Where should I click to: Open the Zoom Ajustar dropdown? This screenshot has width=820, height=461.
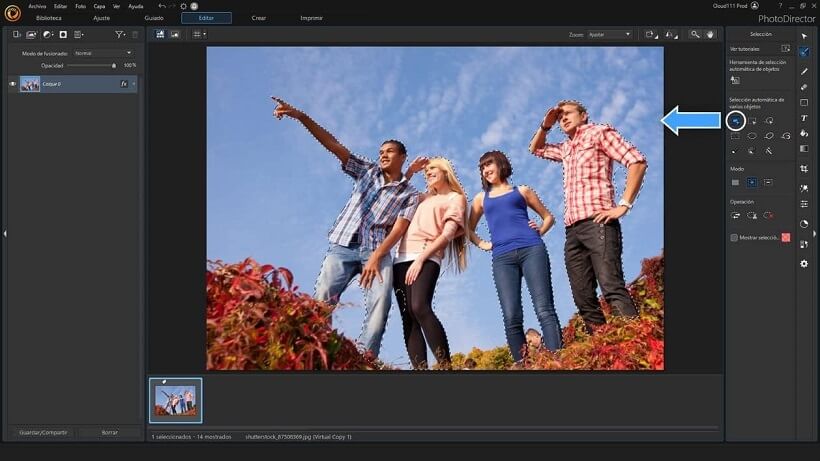point(610,34)
